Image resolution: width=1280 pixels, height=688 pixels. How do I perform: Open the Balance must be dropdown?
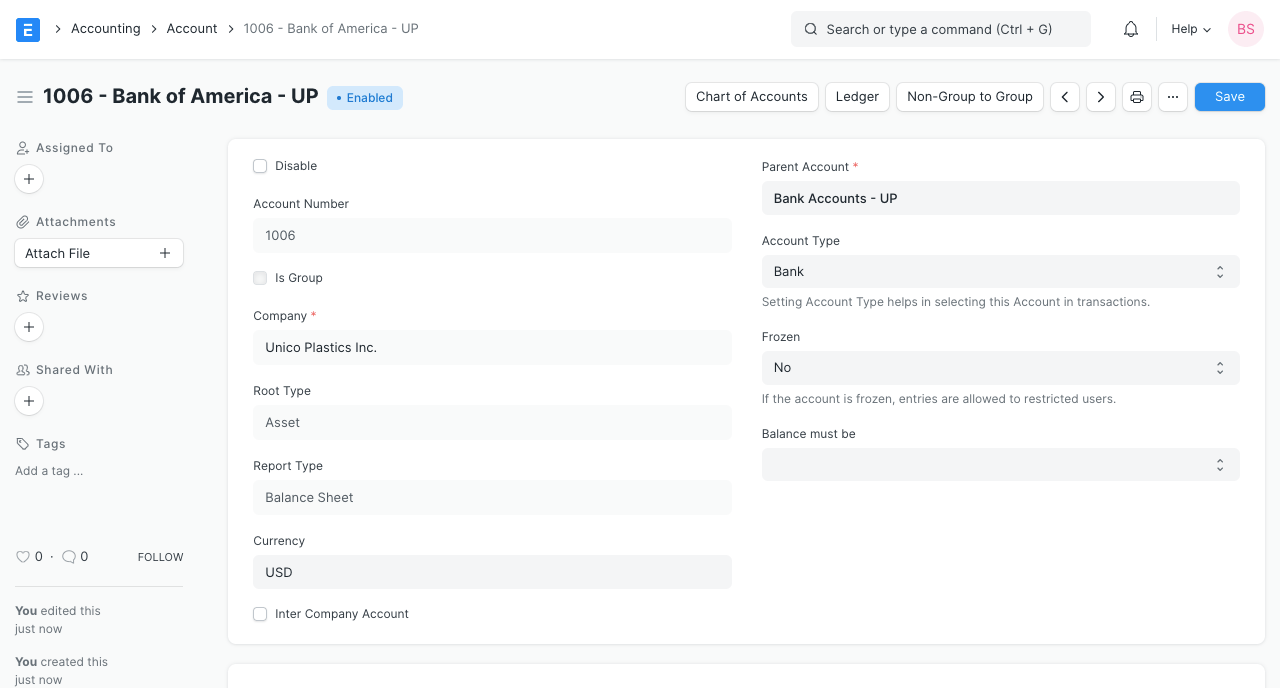click(x=1000, y=464)
